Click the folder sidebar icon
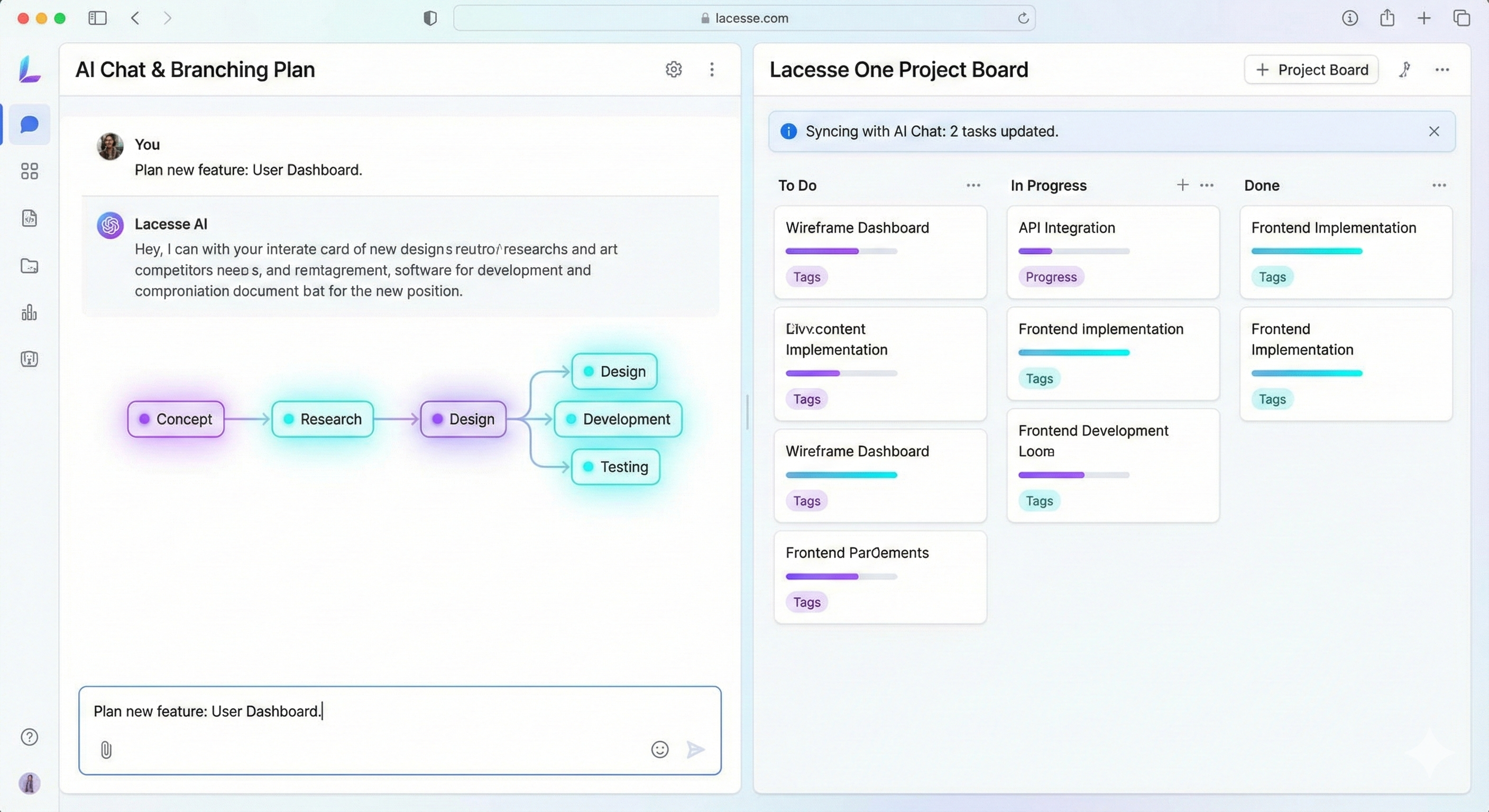The width and height of the screenshot is (1489, 812). (29, 266)
